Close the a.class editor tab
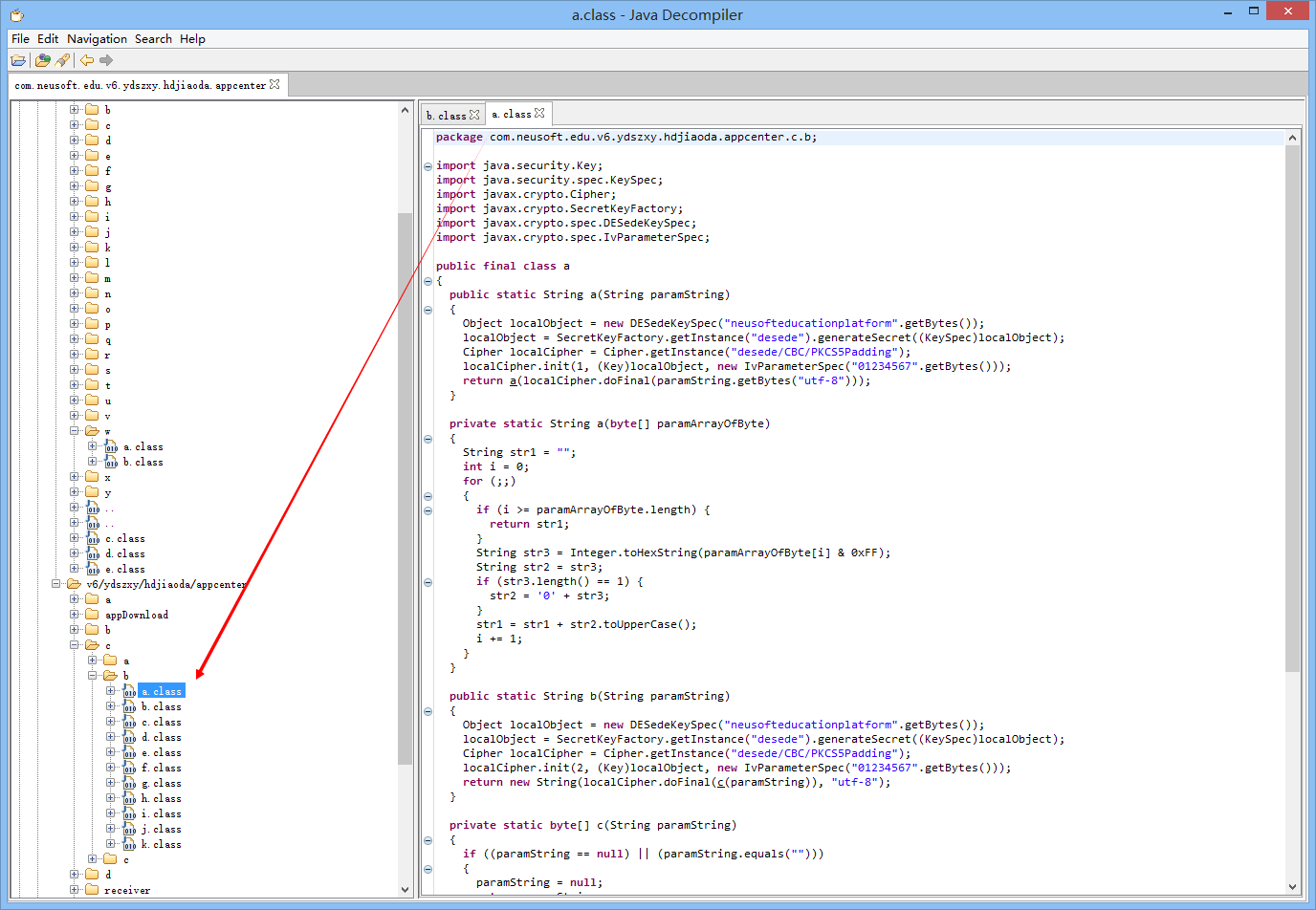 (x=539, y=113)
